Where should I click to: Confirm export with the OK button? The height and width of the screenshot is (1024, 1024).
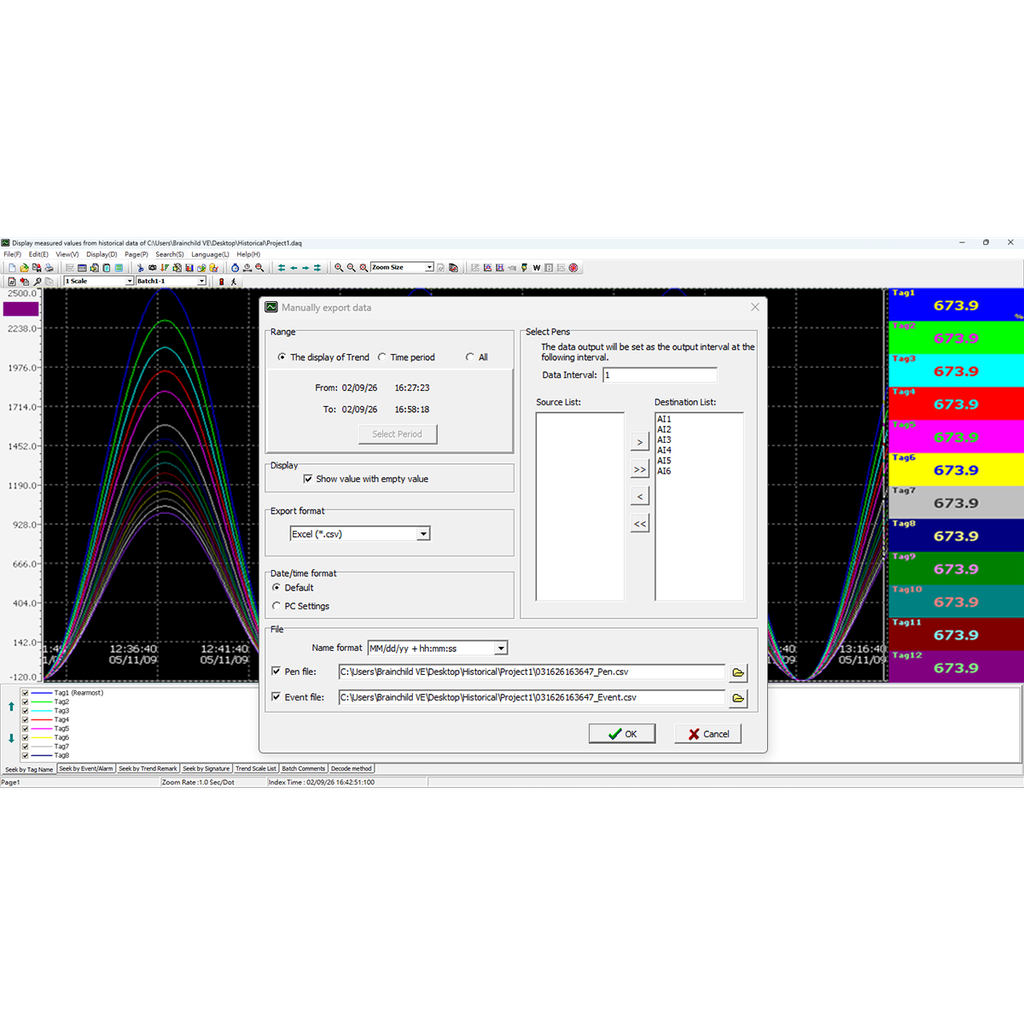(x=622, y=733)
